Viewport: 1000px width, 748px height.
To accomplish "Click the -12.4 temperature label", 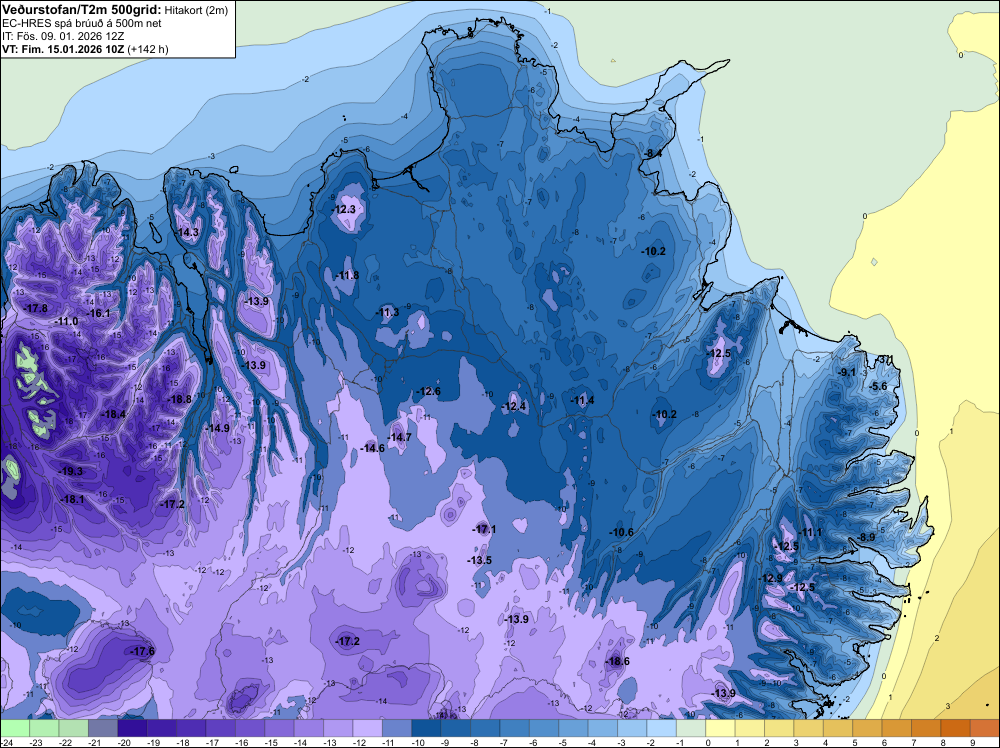I will click(x=513, y=406).
